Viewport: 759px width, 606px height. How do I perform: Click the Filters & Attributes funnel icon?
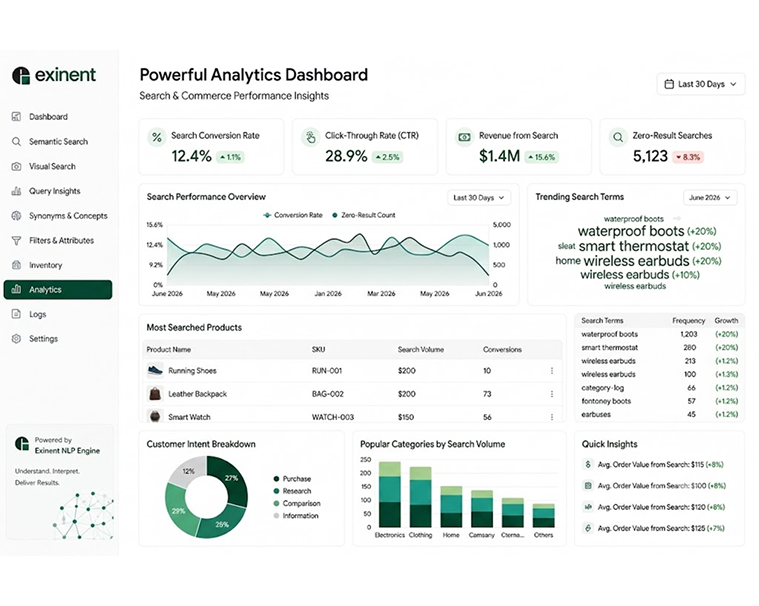click(16, 241)
